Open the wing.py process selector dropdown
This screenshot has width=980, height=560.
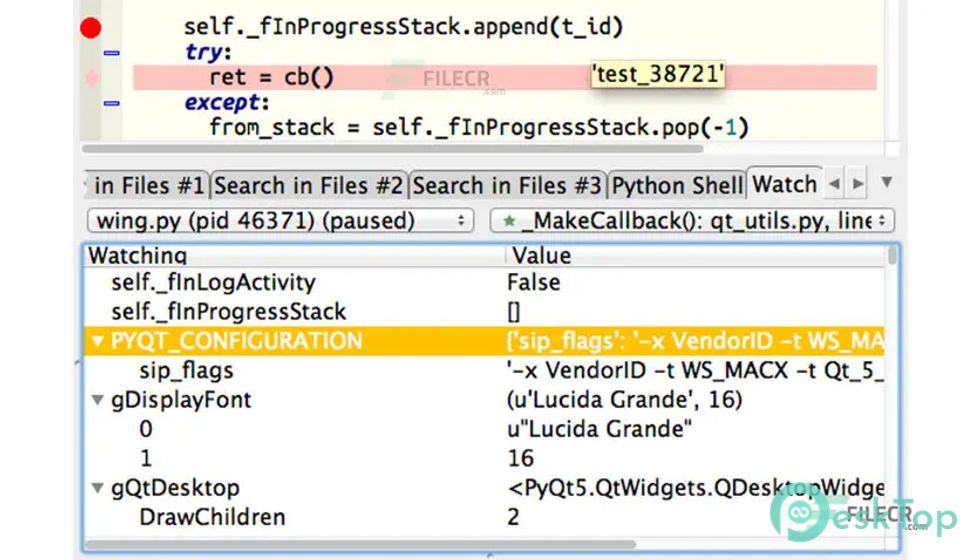[281, 221]
